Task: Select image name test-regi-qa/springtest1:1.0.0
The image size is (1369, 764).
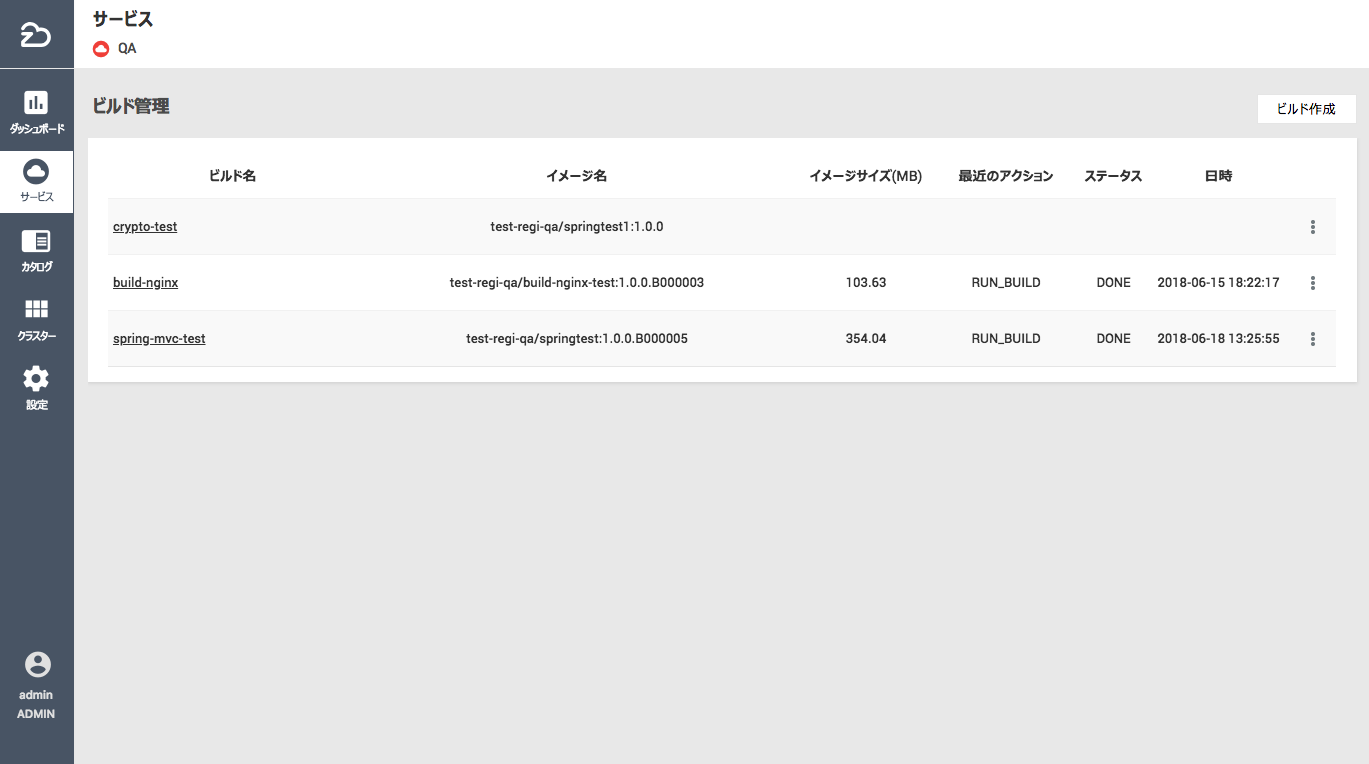Action: pyautogui.click(x=577, y=227)
